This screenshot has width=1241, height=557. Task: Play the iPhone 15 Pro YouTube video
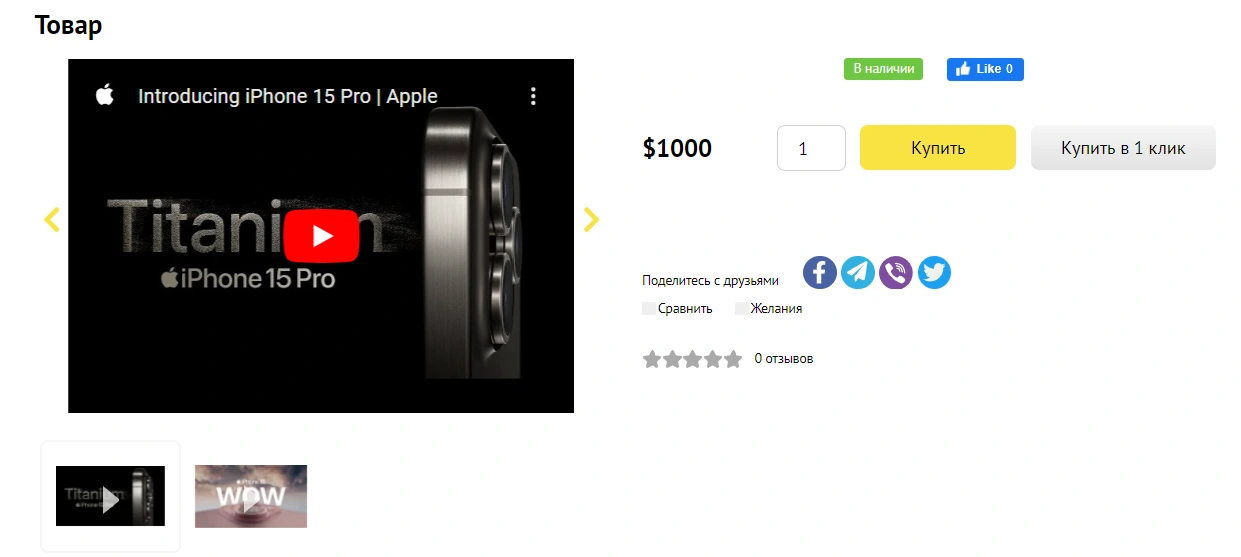coord(321,236)
